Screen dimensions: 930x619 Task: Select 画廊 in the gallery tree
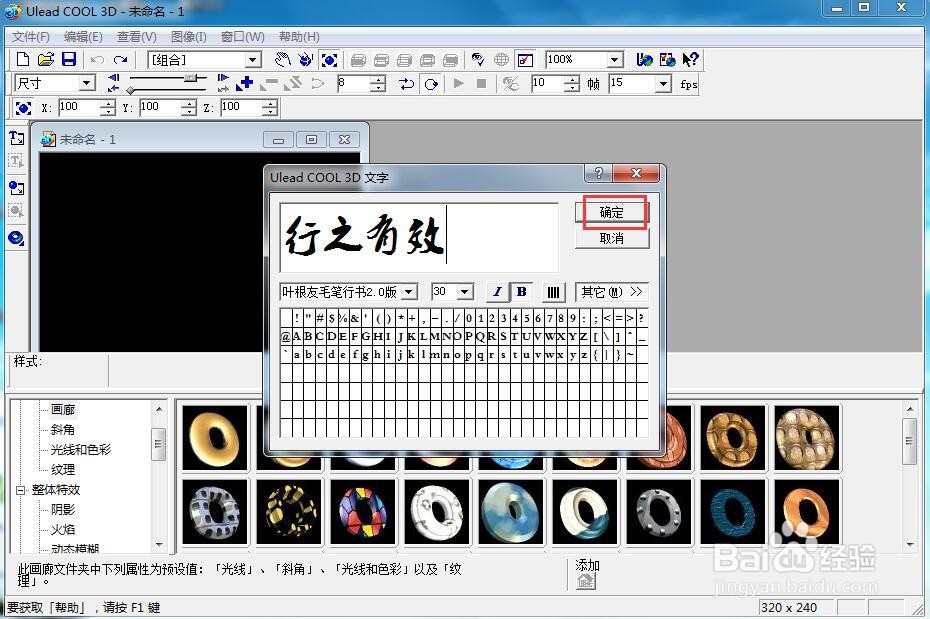63,410
